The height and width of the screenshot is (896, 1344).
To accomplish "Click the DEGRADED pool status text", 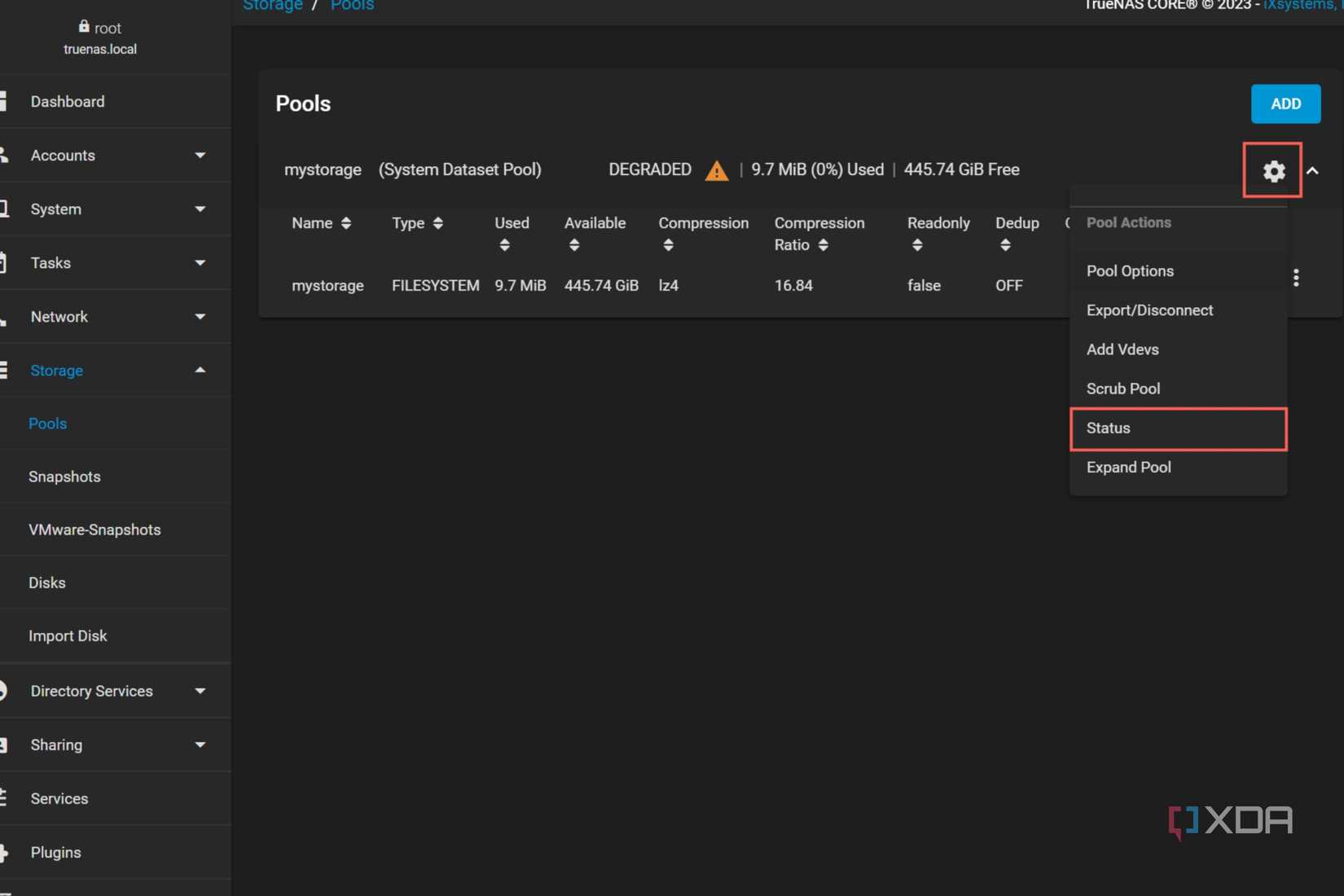I will click(x=650, y=169).
